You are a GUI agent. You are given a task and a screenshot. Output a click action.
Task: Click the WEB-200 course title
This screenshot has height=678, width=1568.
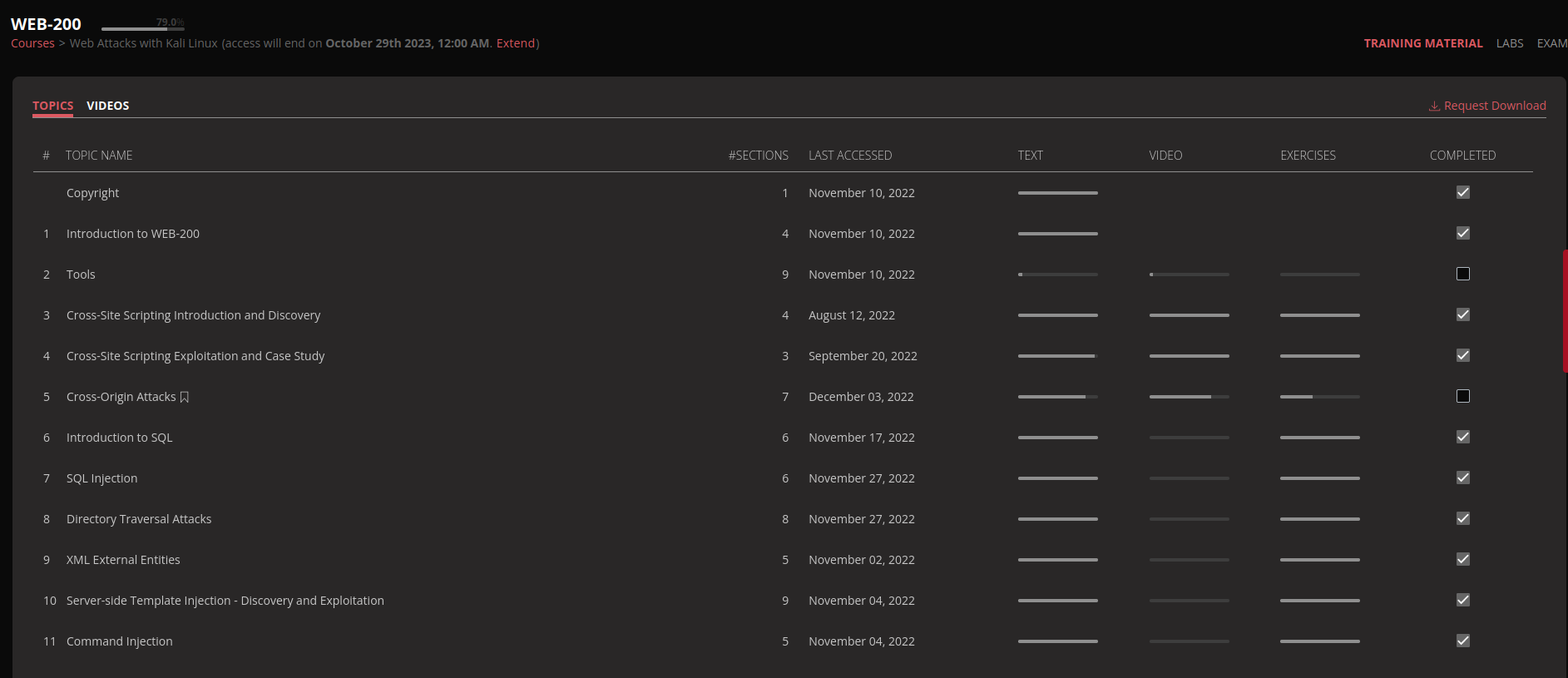46,24
